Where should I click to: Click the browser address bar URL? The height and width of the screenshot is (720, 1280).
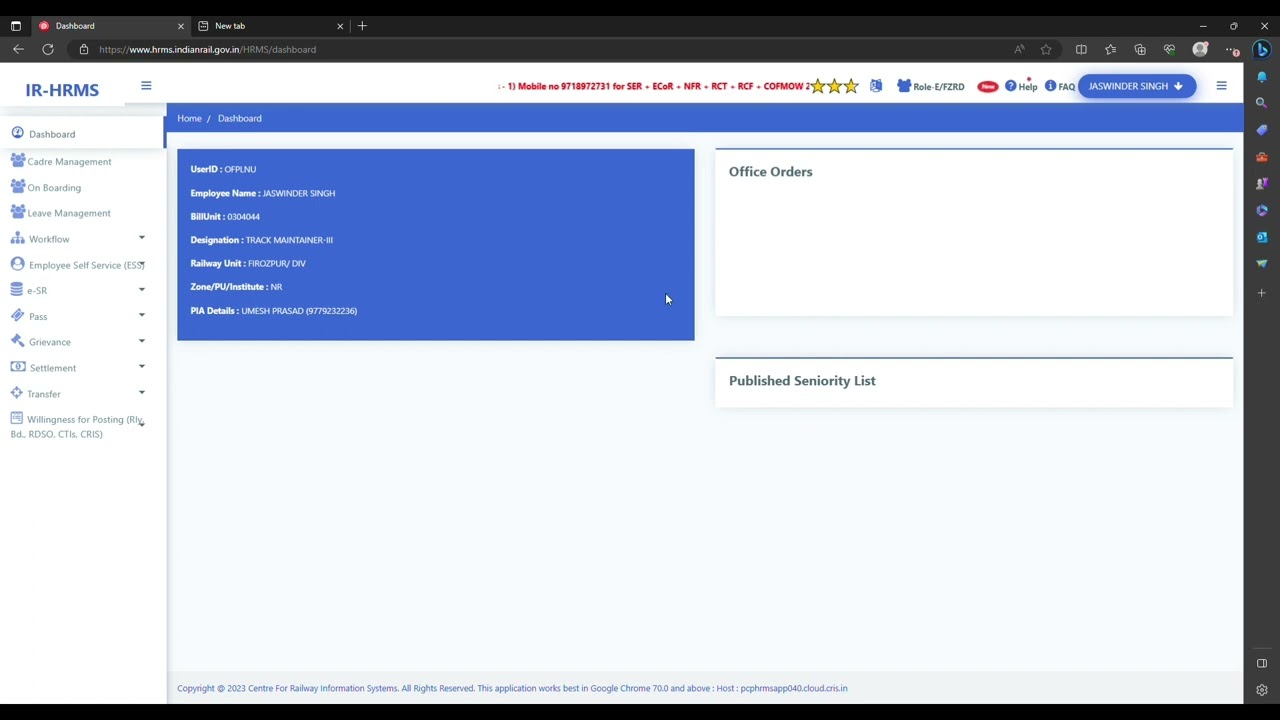[x=208, y=49]
